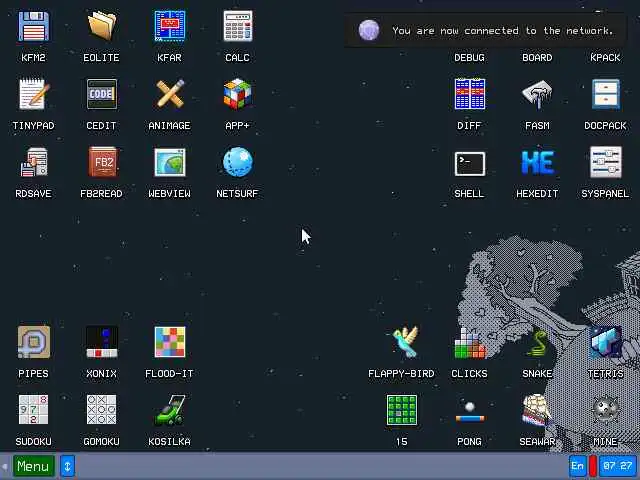Click the blue arrows button beside Menu
This screenshot has width=640, height=480.
[x=68, y=466]
